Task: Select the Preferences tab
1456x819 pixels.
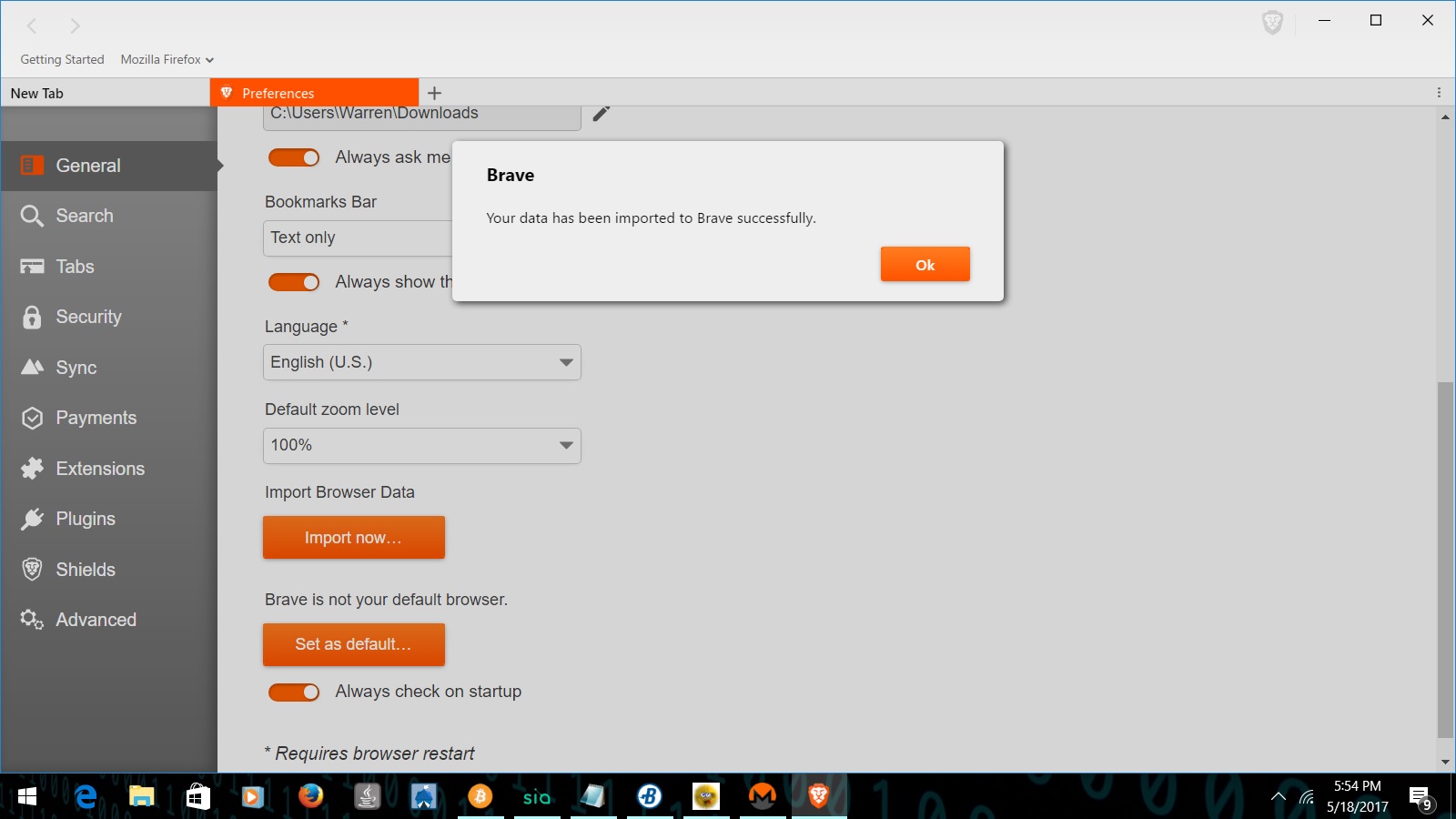Action: point(315,93)
